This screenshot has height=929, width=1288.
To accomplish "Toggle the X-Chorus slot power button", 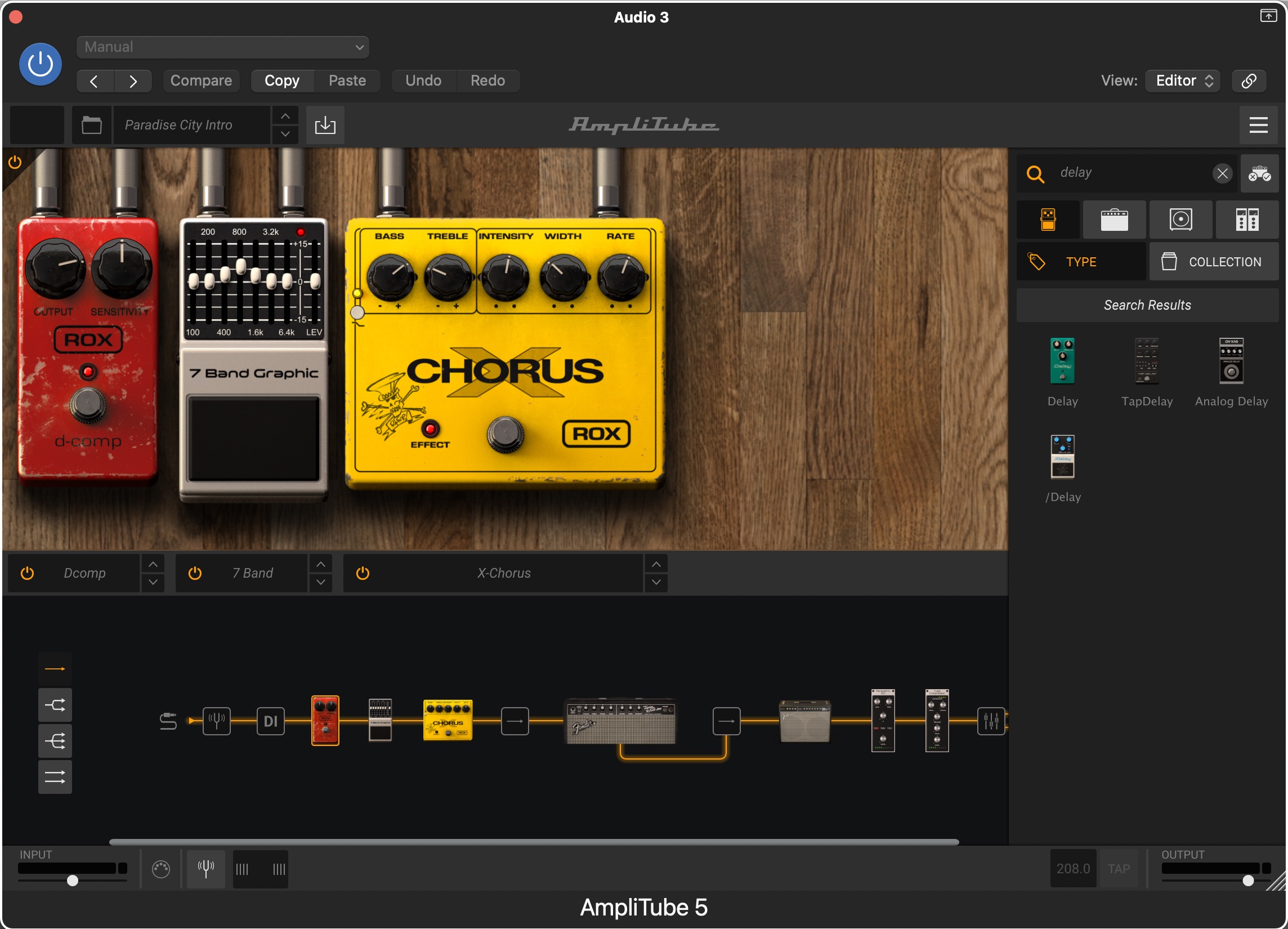I will pyautogui.click(x=363, y=574).
